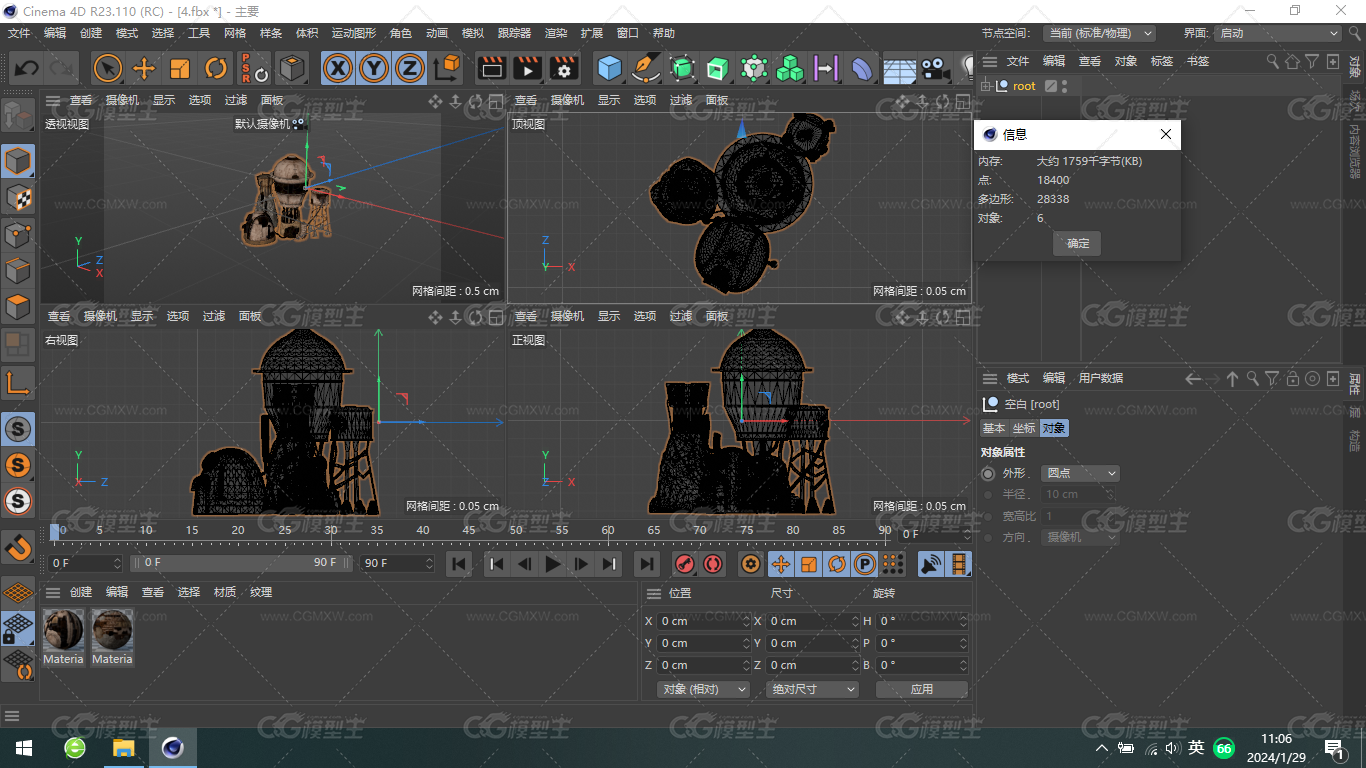The height and width of the screenshot is (768, 1366).
Task: Open the 绝对尺寸 size dropdown
Action: click(813, 689)
